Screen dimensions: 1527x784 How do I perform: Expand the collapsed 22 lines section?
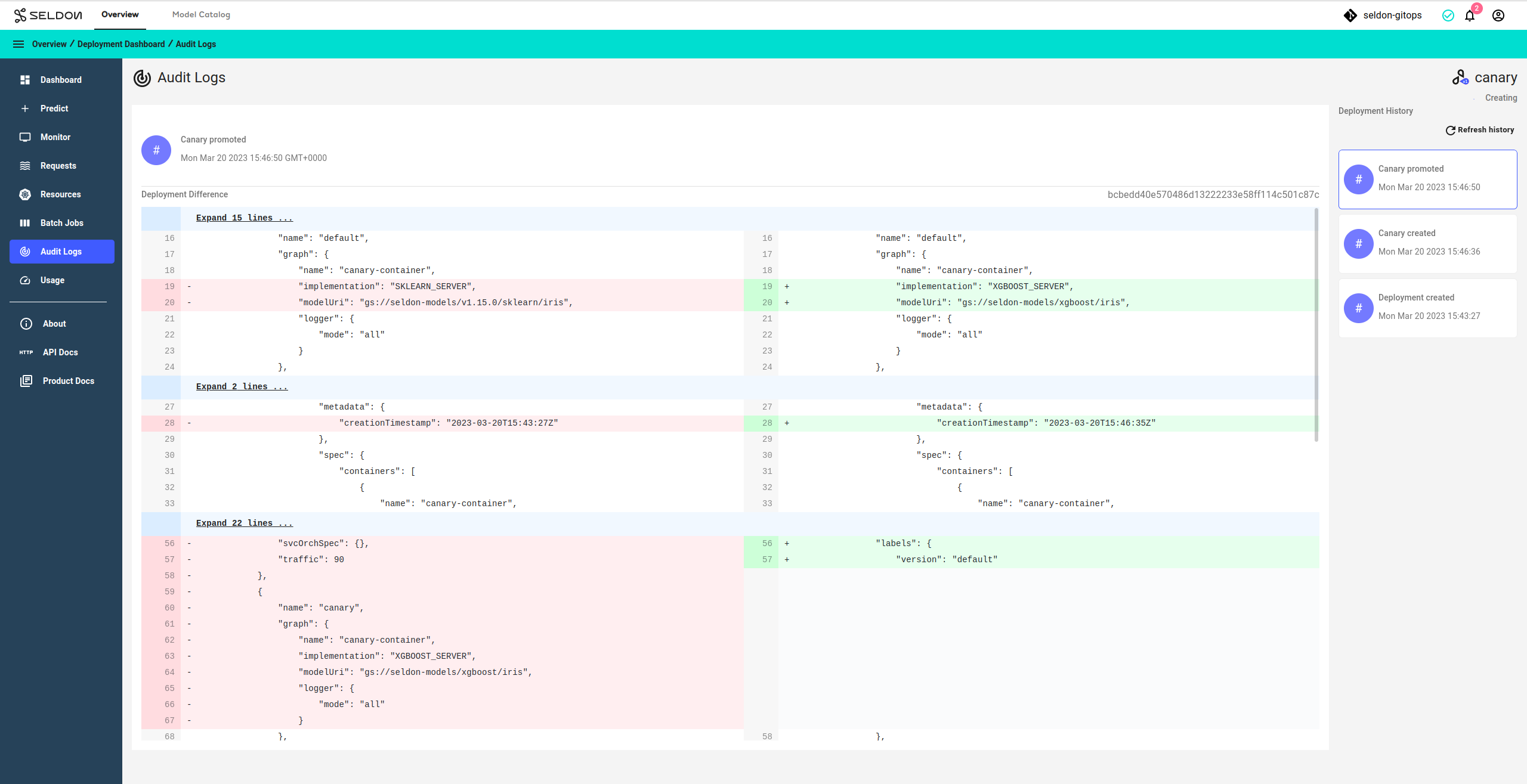point(243,523)
